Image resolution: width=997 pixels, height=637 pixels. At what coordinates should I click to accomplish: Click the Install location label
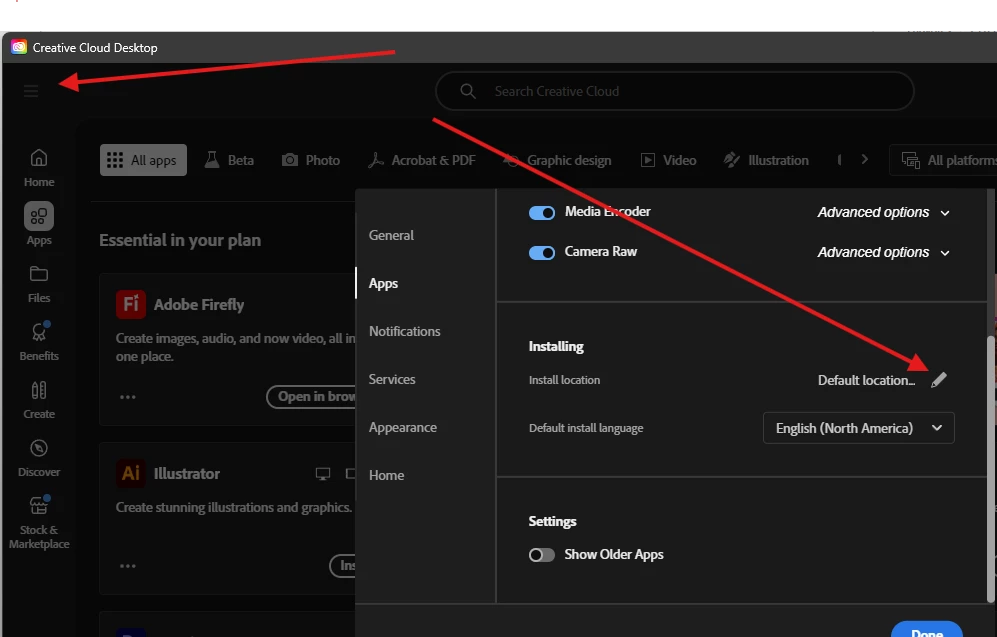(x=564, y=380)
